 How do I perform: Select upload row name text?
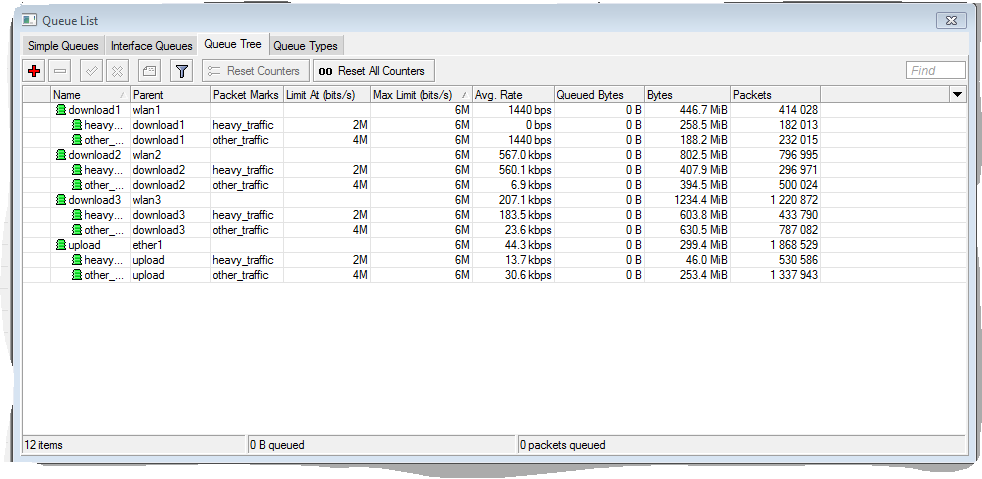pos(84,245)
